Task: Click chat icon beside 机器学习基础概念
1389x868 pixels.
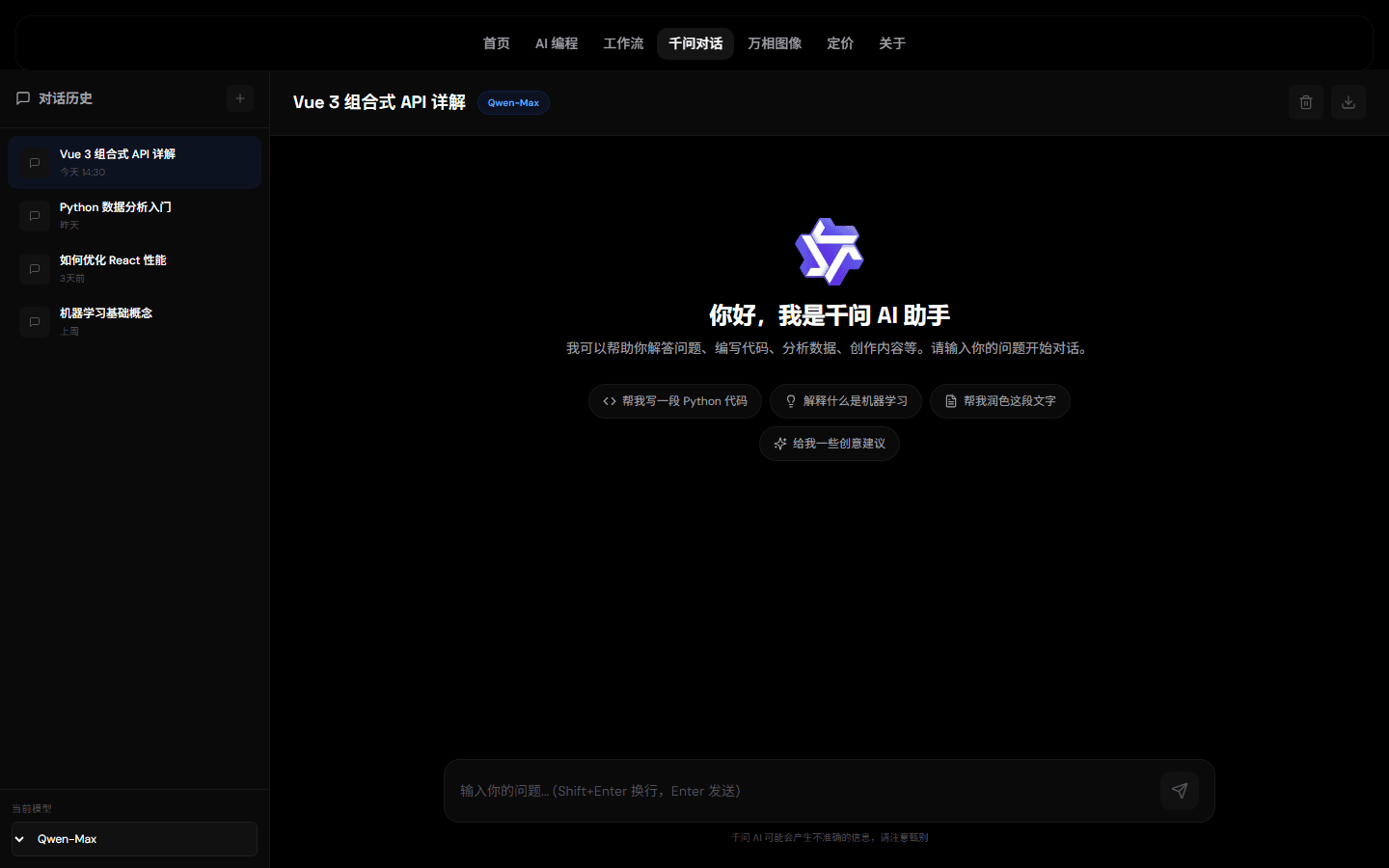Action: pos(35,322)
